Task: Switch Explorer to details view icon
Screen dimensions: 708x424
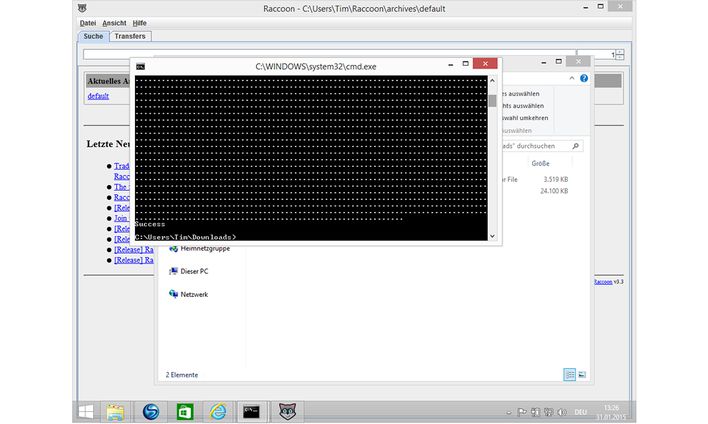Action: [x=570, y=374]
